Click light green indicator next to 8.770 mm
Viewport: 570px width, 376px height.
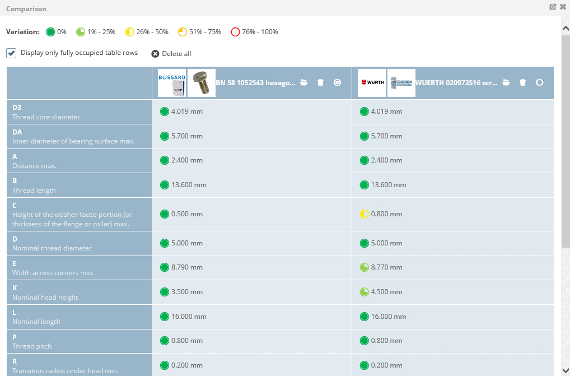click(x=364, y=267)
